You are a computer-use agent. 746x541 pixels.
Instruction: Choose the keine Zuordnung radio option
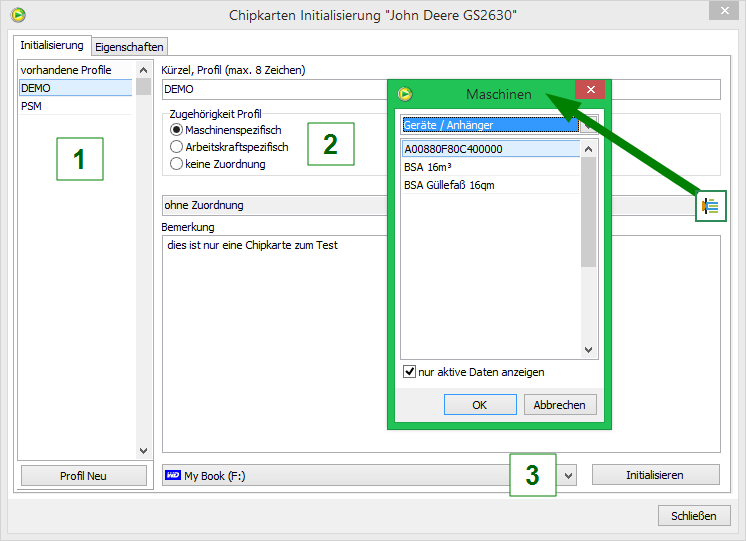tap(177, 163)
